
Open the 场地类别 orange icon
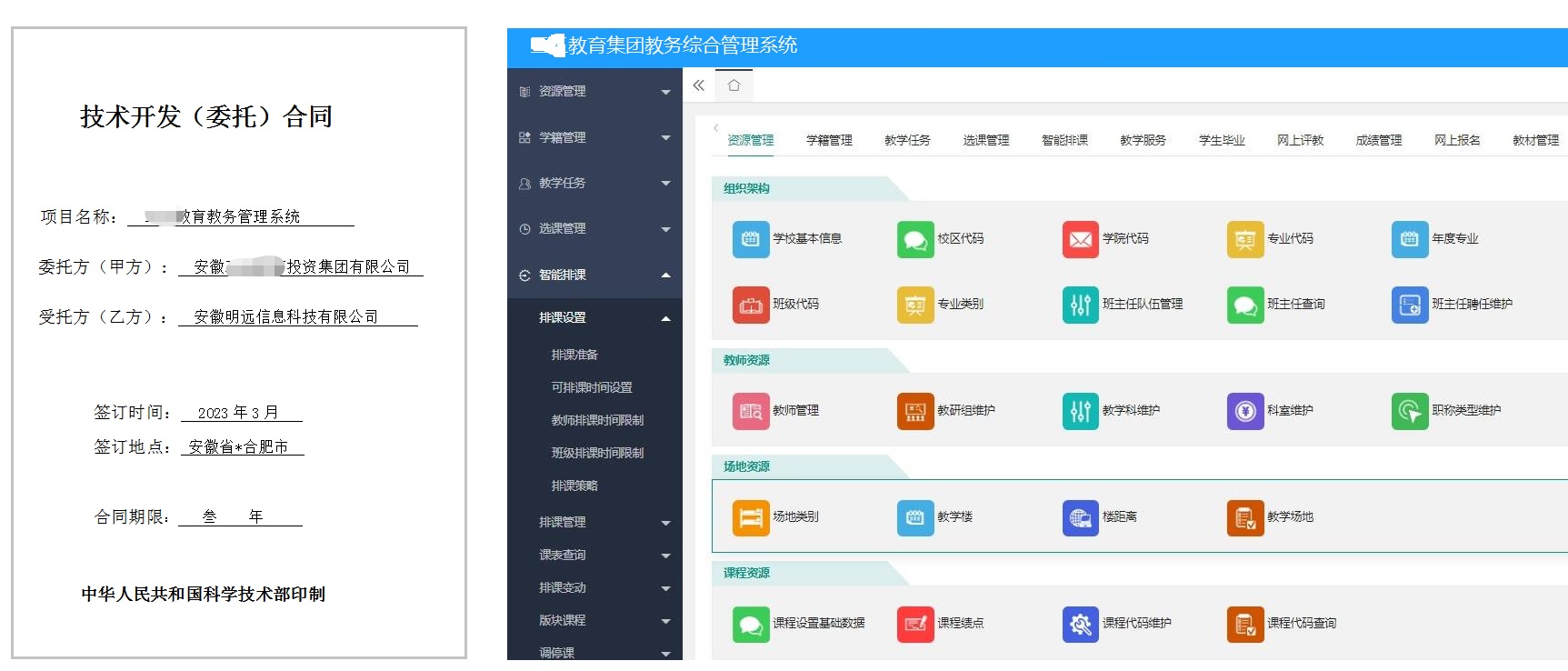tap(751, 517)
